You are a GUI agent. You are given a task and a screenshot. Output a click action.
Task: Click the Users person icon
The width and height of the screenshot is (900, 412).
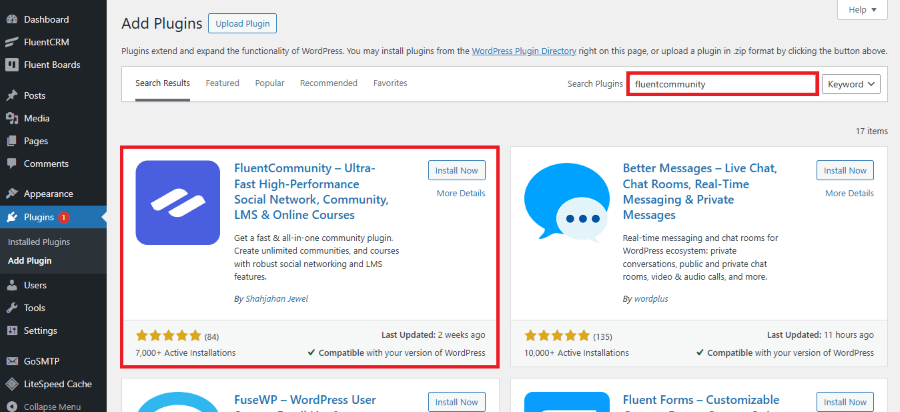(x=11, y=285)
